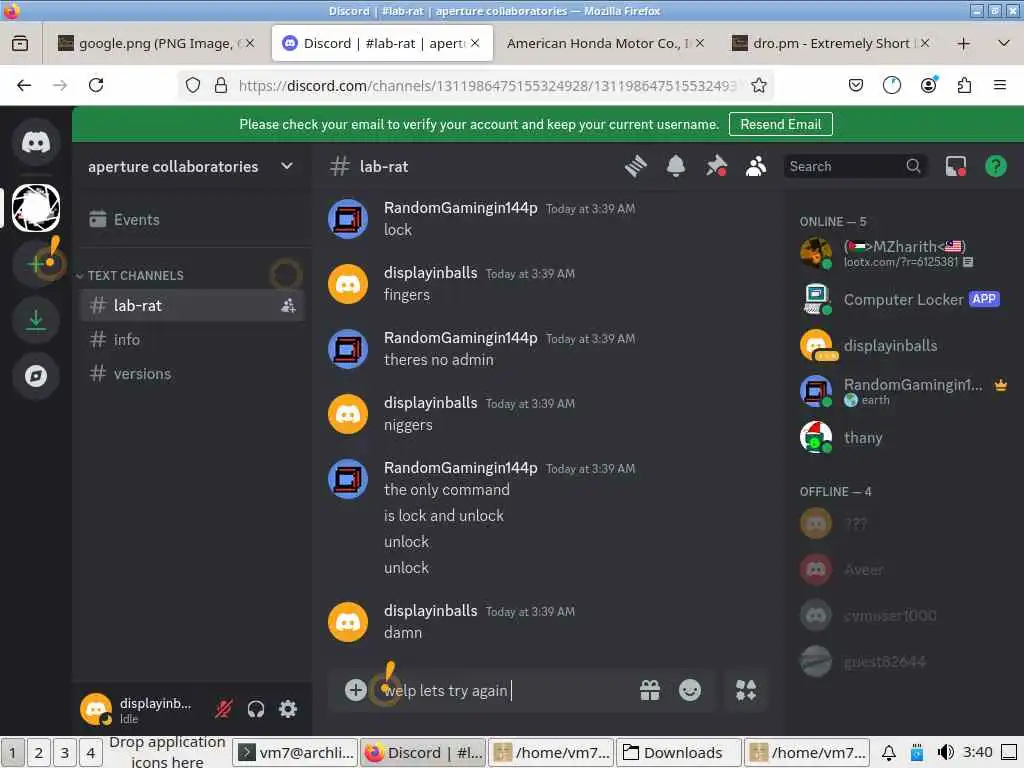The width and height of the screenshot is (1024, 768).
Task: Switch to google.png browser tab
Action: 156,43
